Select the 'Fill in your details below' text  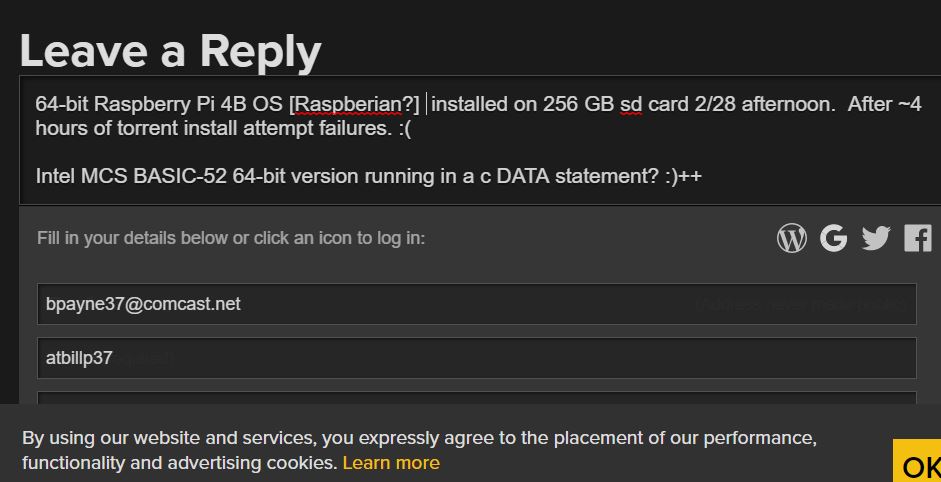pos(231,238)
